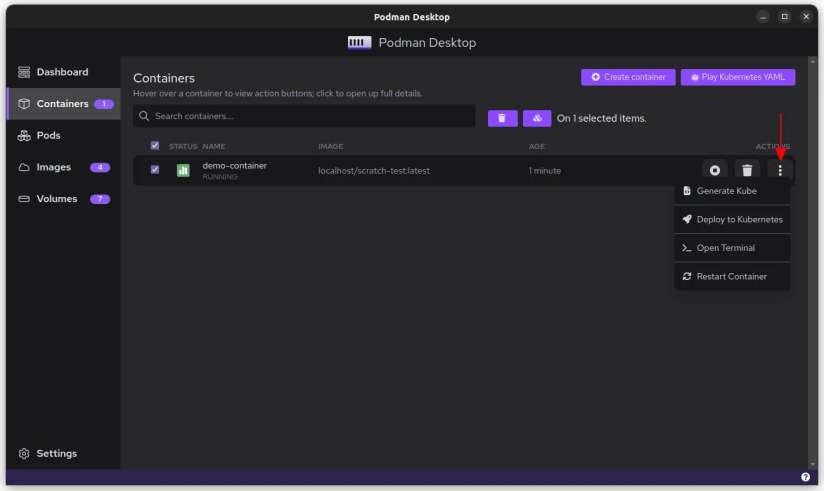The width and height of the screenshot is (824, 491).
Task: Delete selected containers with purple trash button
Action: coord(502,118)
